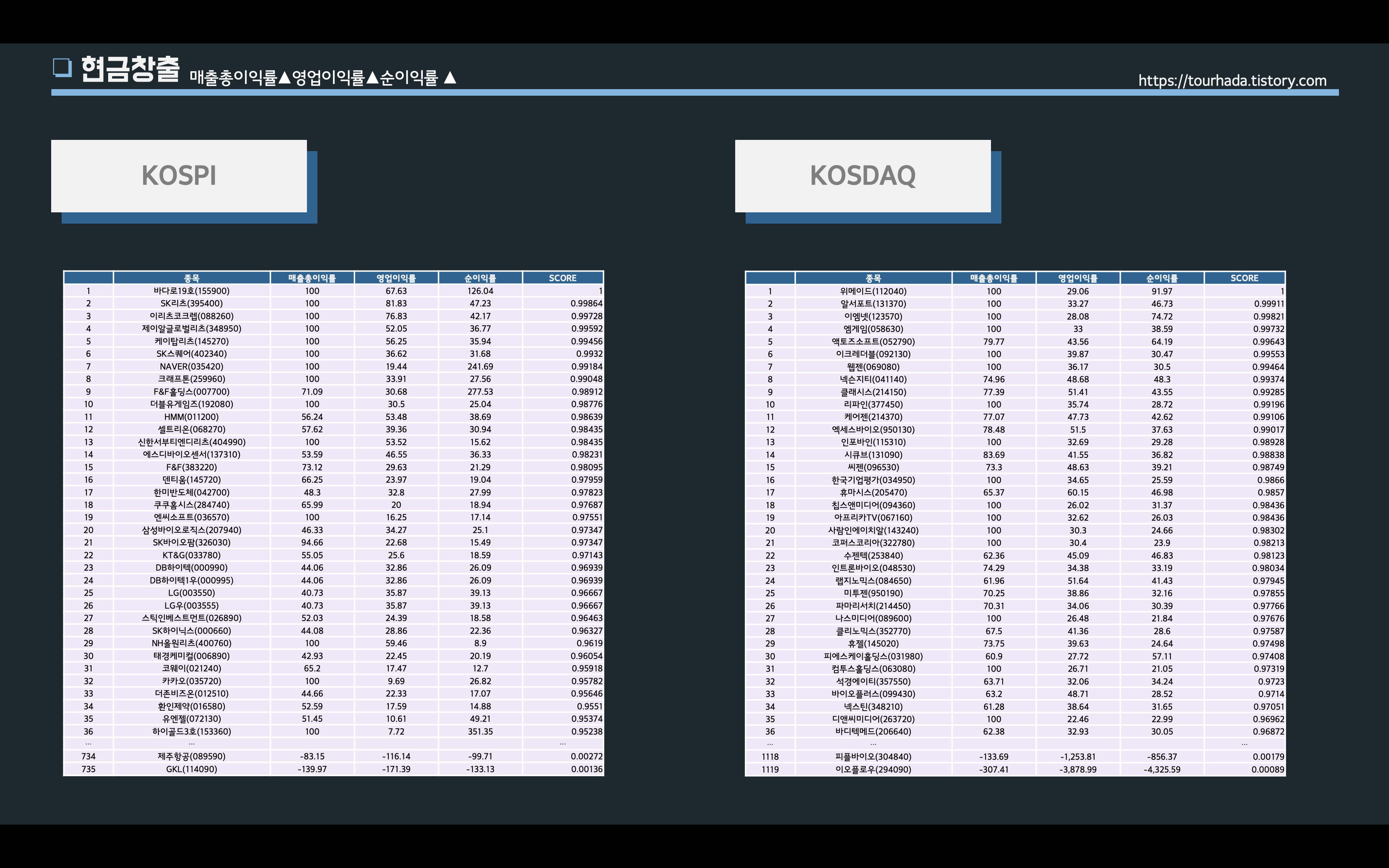Click the 현금창출 title text

coord(130,69)
